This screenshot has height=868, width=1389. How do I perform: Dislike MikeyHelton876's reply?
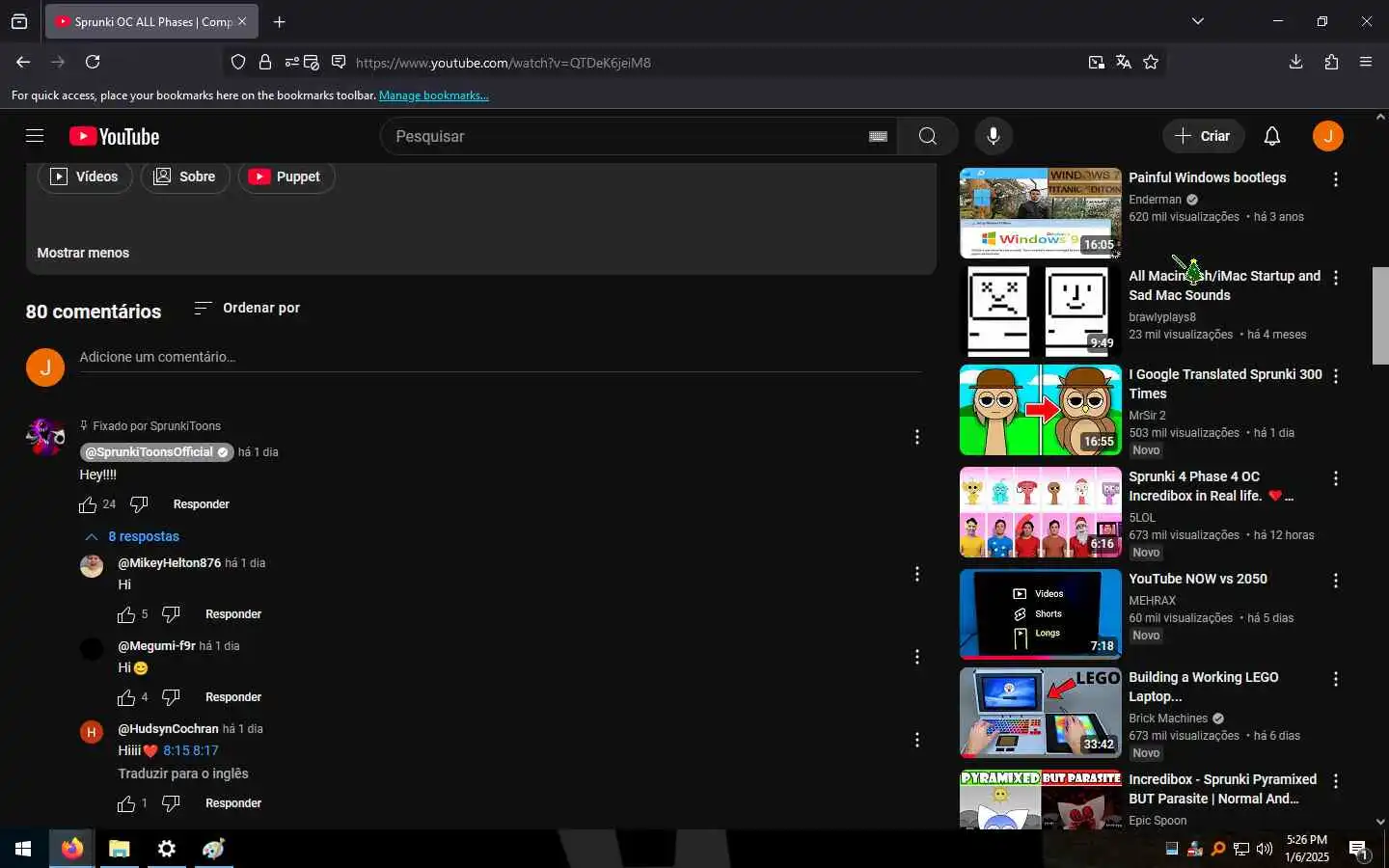[x=171, y=614]
